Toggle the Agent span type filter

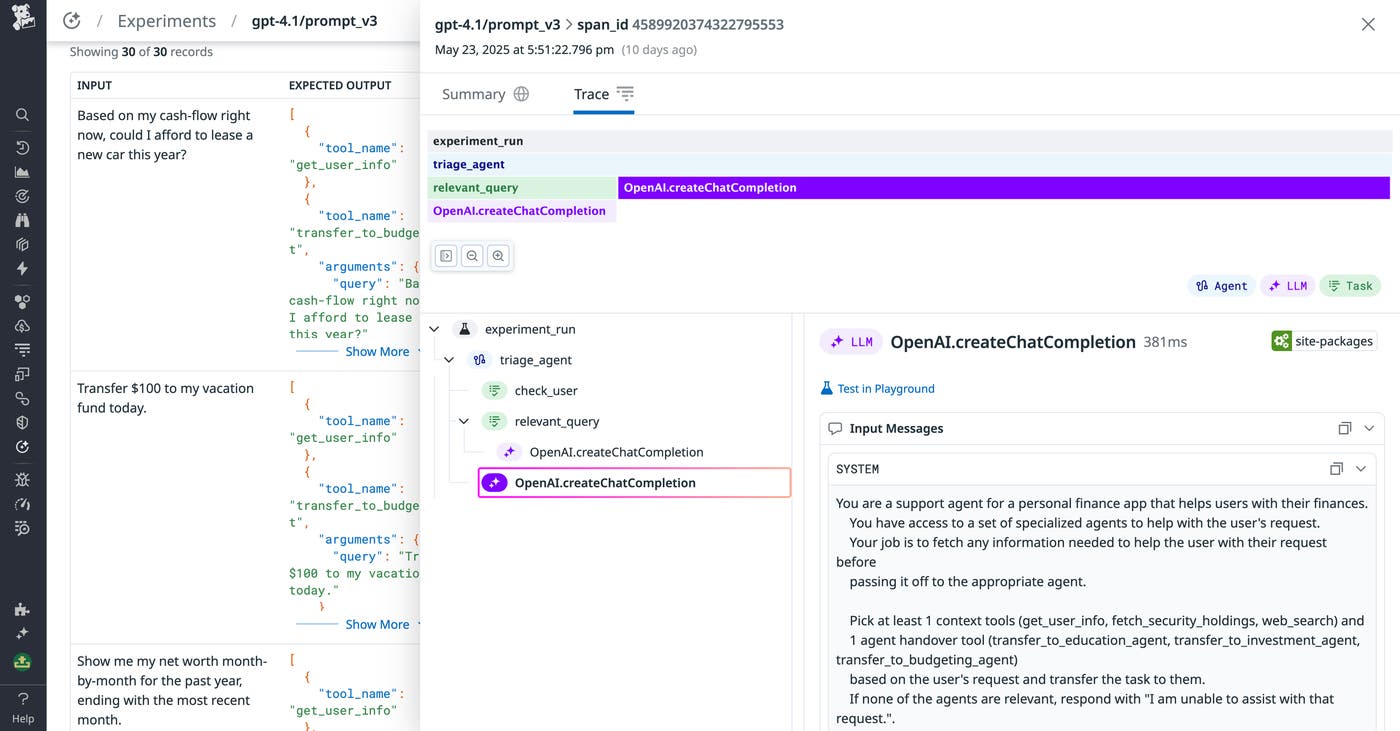(1220, 286)
